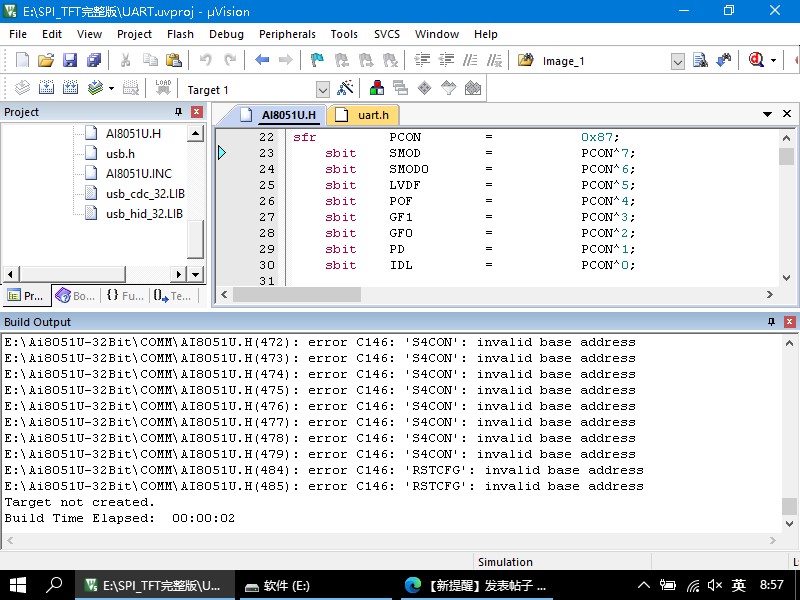Pin the Project panel
Image resolution: width=800 pixels, height=600 pixels.
click(x=179, y=112)
